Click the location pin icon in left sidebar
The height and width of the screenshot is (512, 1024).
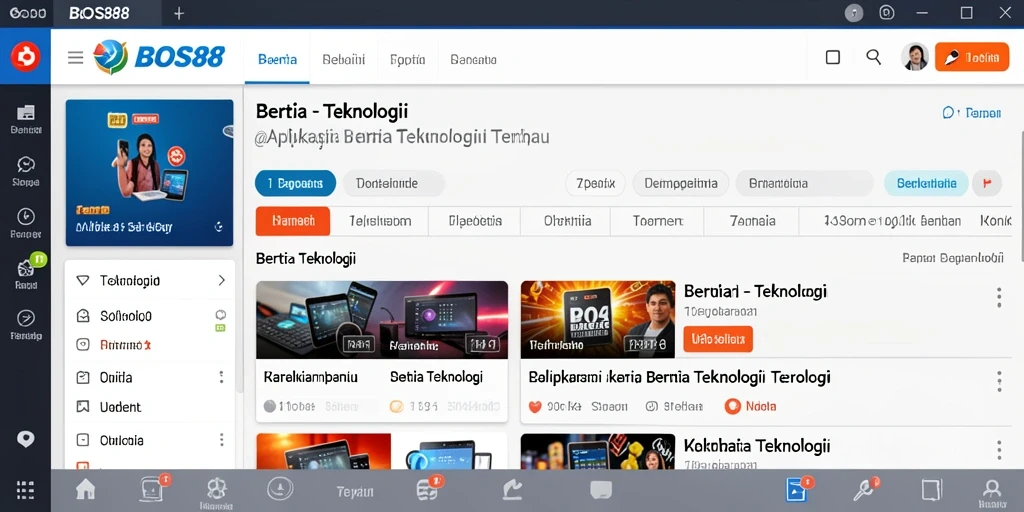point(25,439)
